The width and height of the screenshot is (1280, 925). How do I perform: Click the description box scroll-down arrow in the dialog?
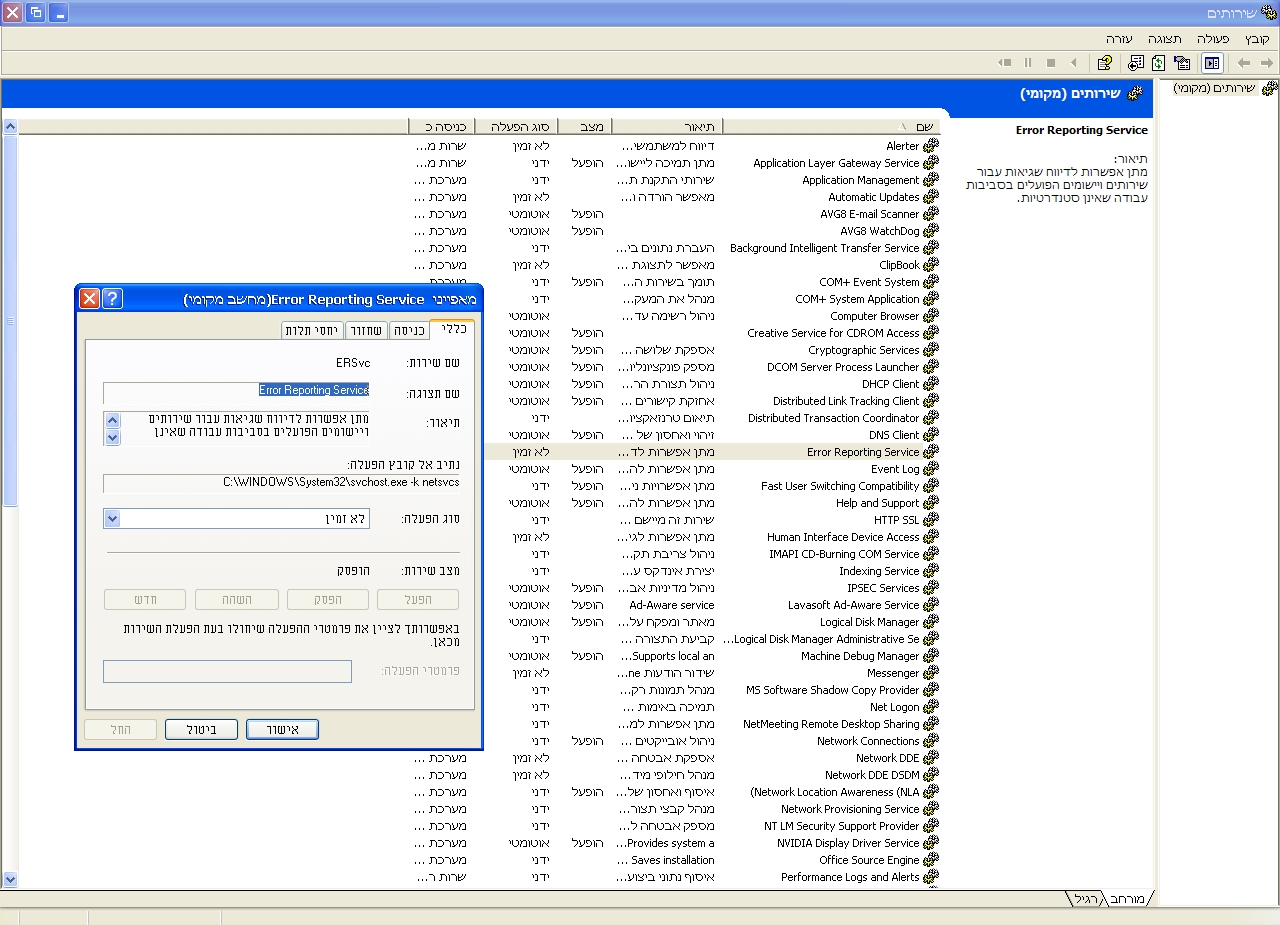112,437
